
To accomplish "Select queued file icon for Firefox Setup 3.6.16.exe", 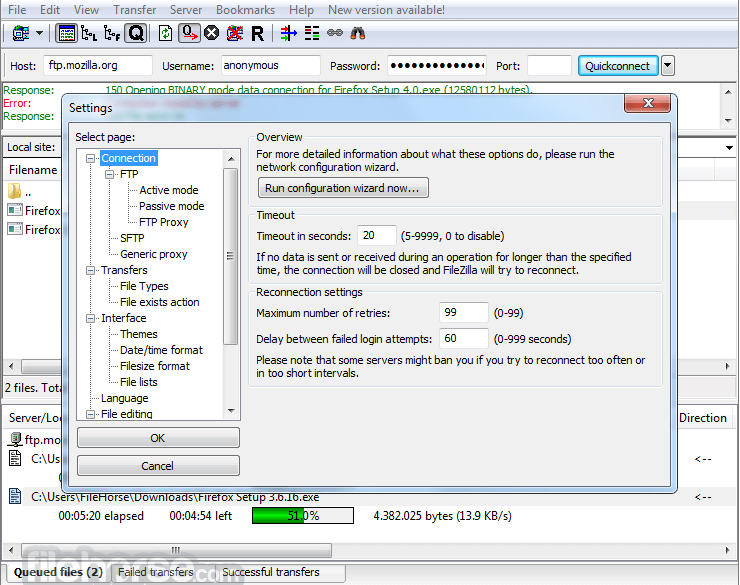I will (x=15, y=496).
